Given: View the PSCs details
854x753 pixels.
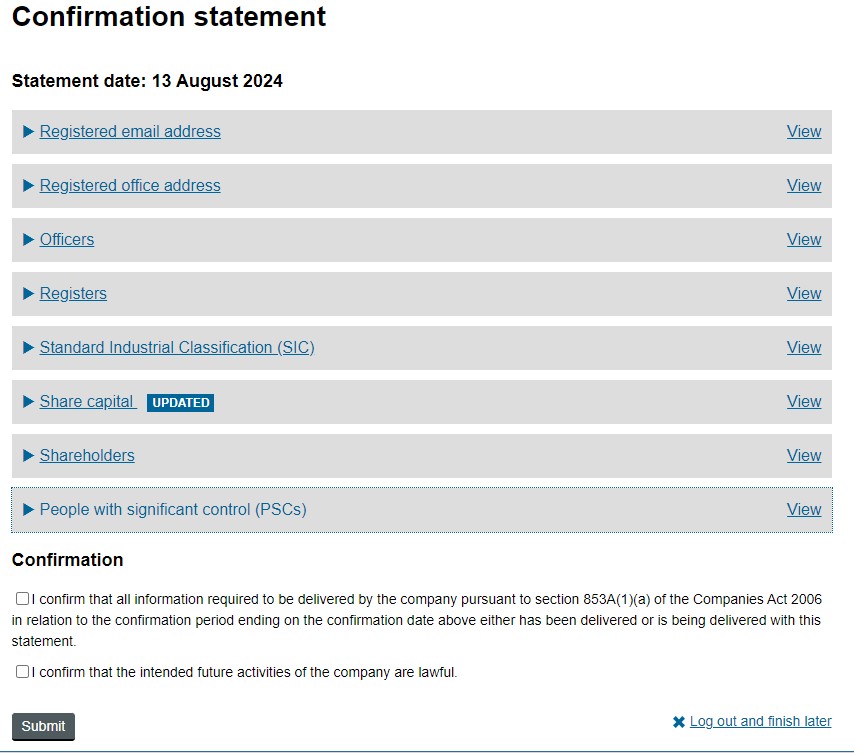Looking at the screenshot, I should tap(804, 509).
